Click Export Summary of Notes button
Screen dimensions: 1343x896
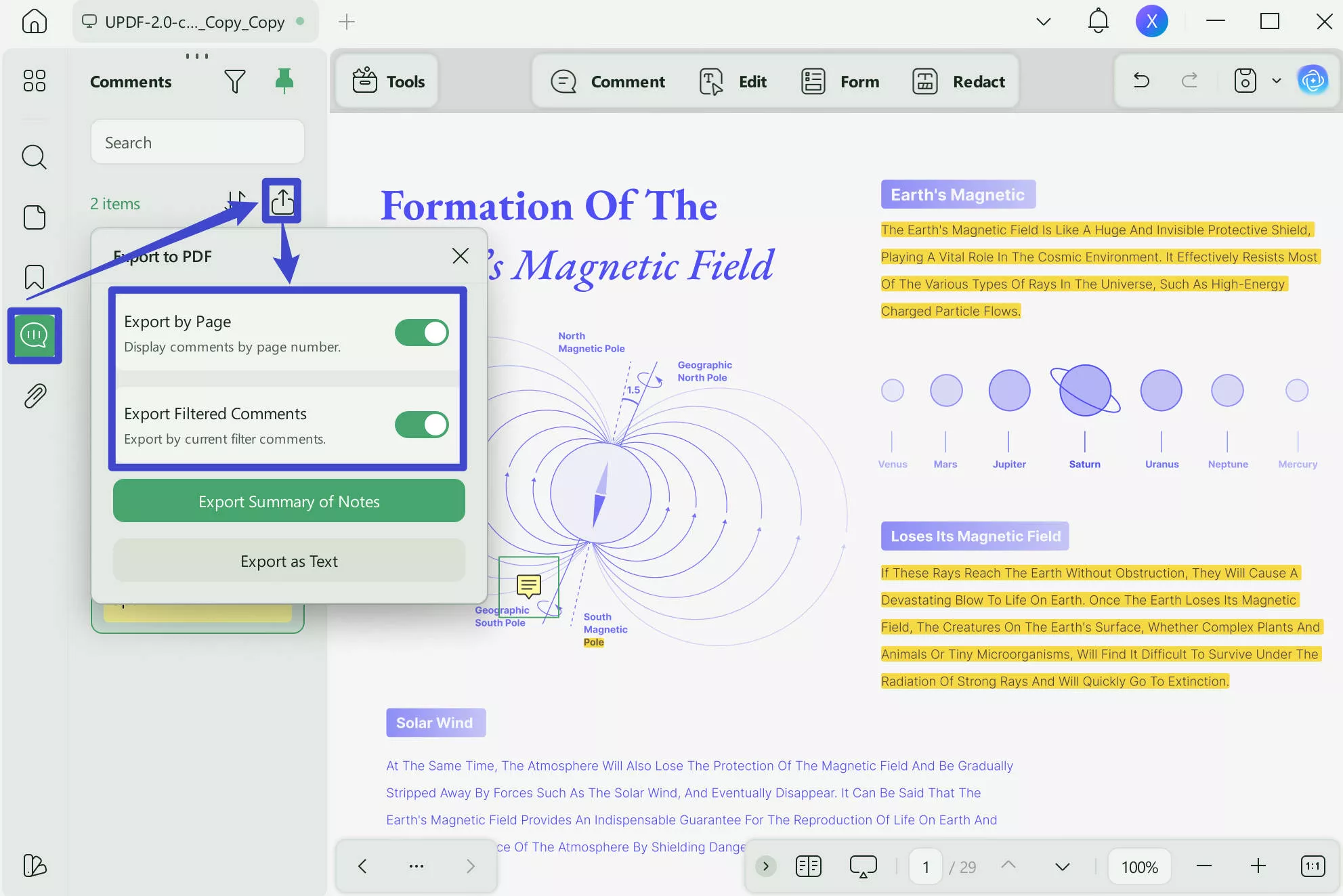pyautogui.click(x=289, y=501)
